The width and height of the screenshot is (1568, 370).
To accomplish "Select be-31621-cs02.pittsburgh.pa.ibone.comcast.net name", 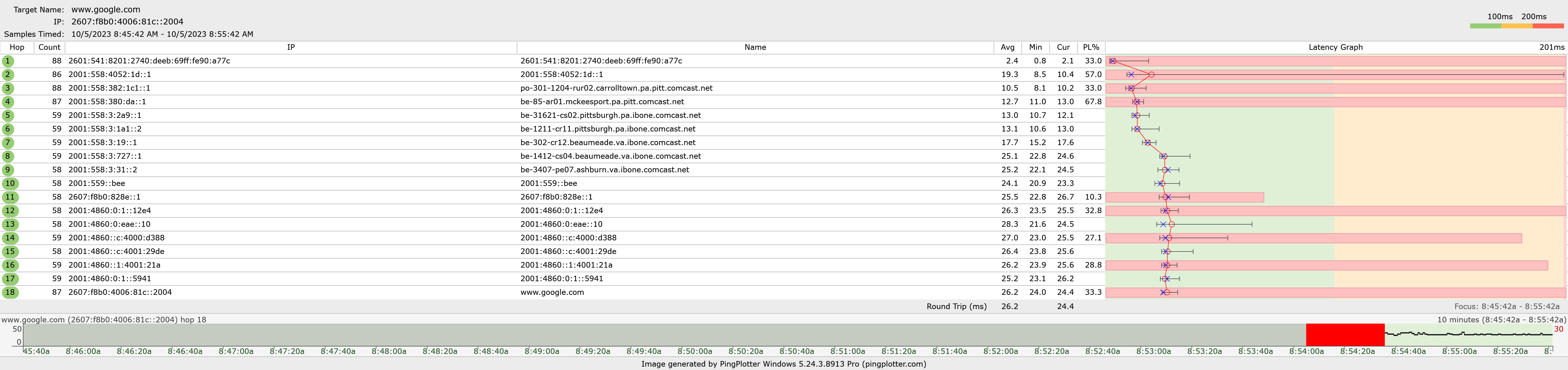I will coord(611,115).
